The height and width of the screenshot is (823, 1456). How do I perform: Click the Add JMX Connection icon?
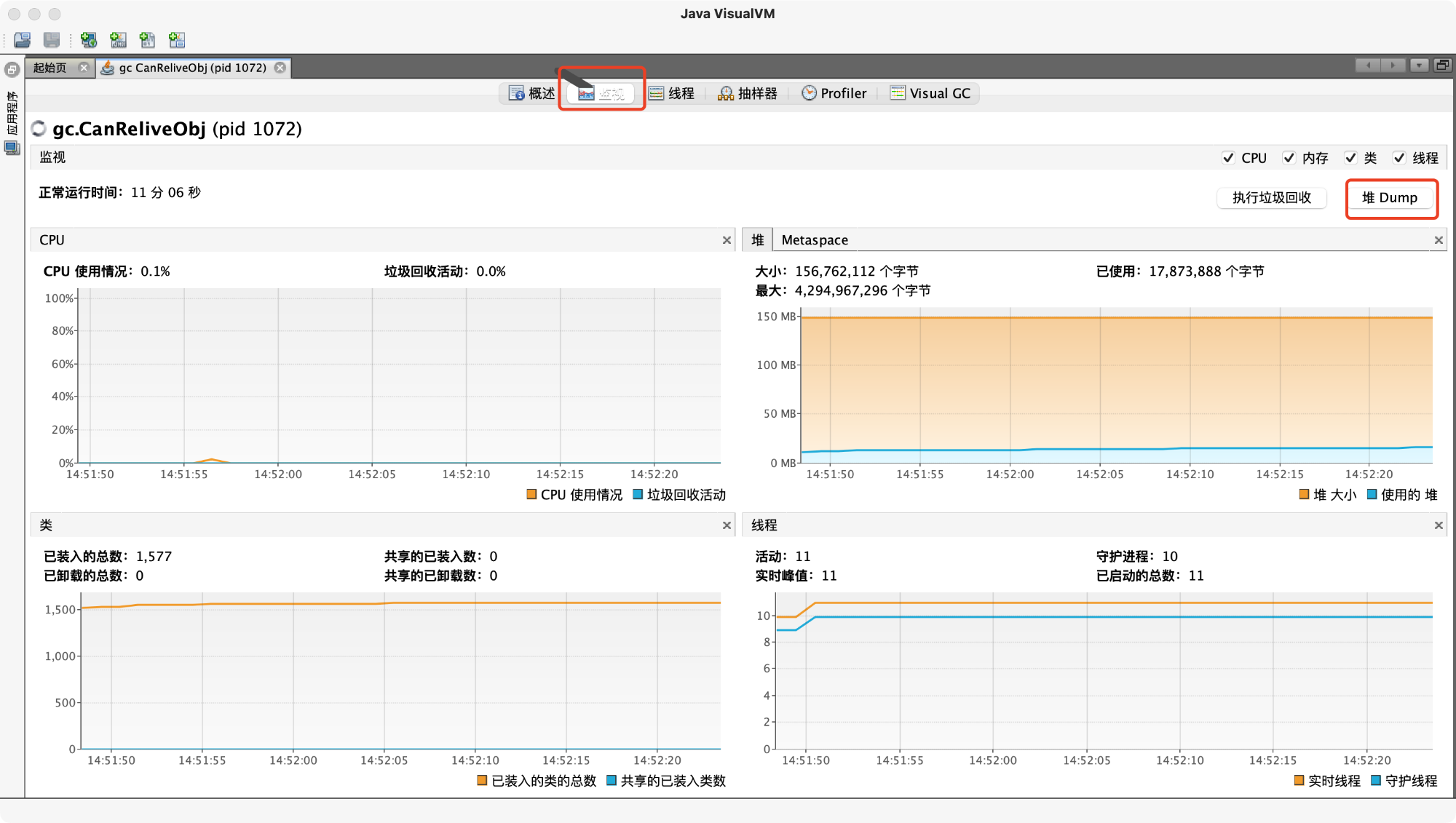(x=118, y=40)
